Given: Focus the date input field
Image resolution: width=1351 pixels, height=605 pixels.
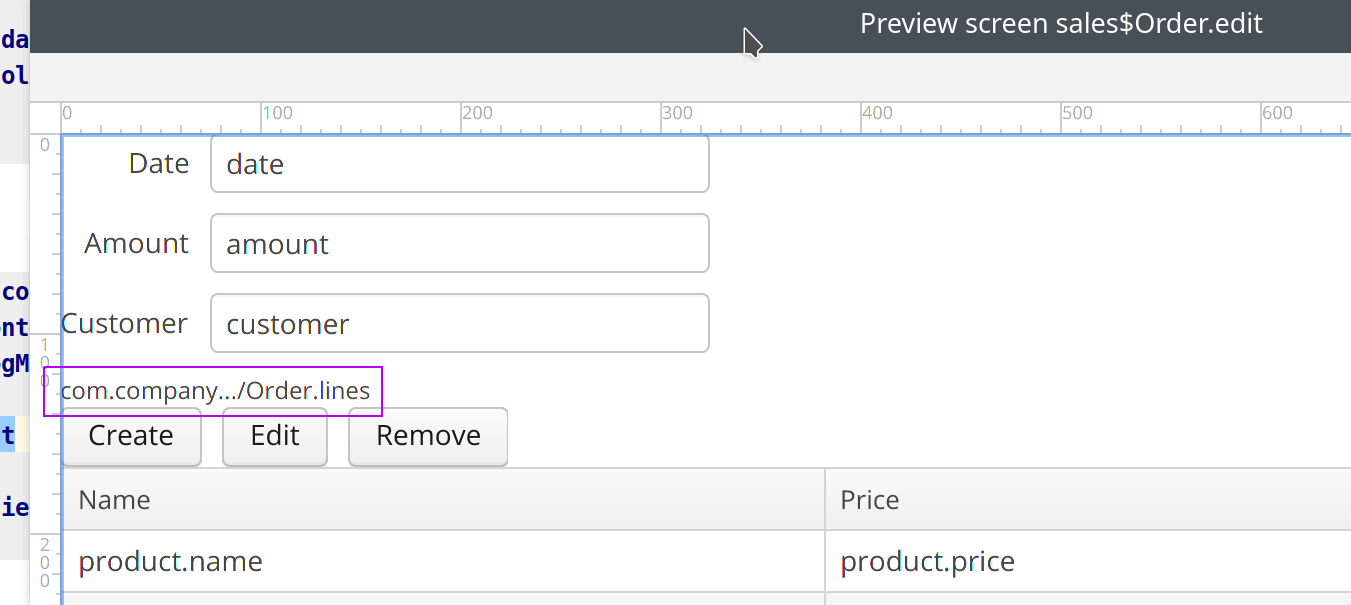Looking at the screenshot, I should 459,164.
